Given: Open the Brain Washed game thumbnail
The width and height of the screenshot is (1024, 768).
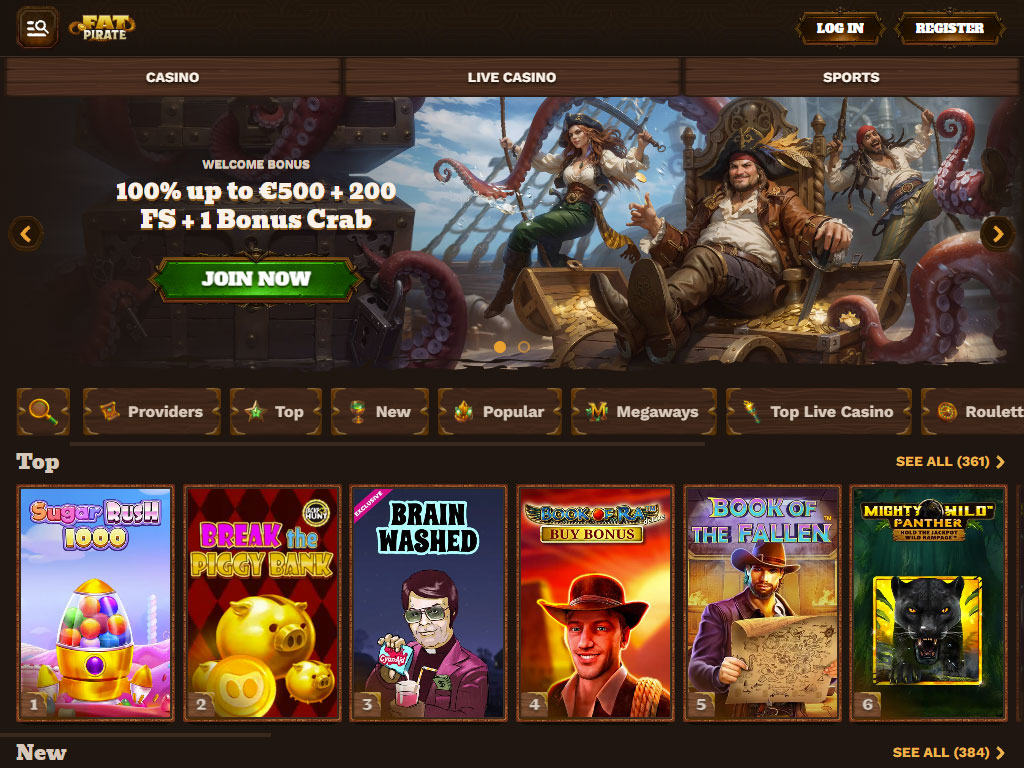Looking at the screenshot, I should 428,603.
